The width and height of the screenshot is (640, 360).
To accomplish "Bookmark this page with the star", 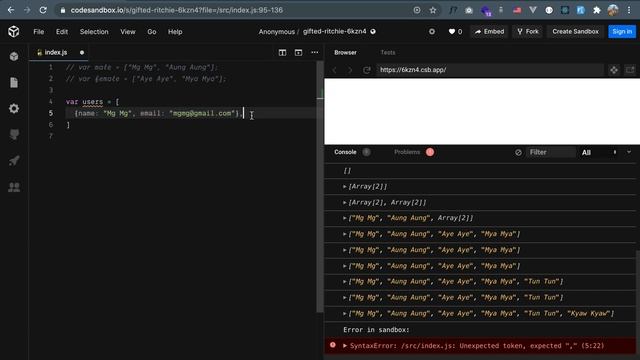I will pos(433,10).
